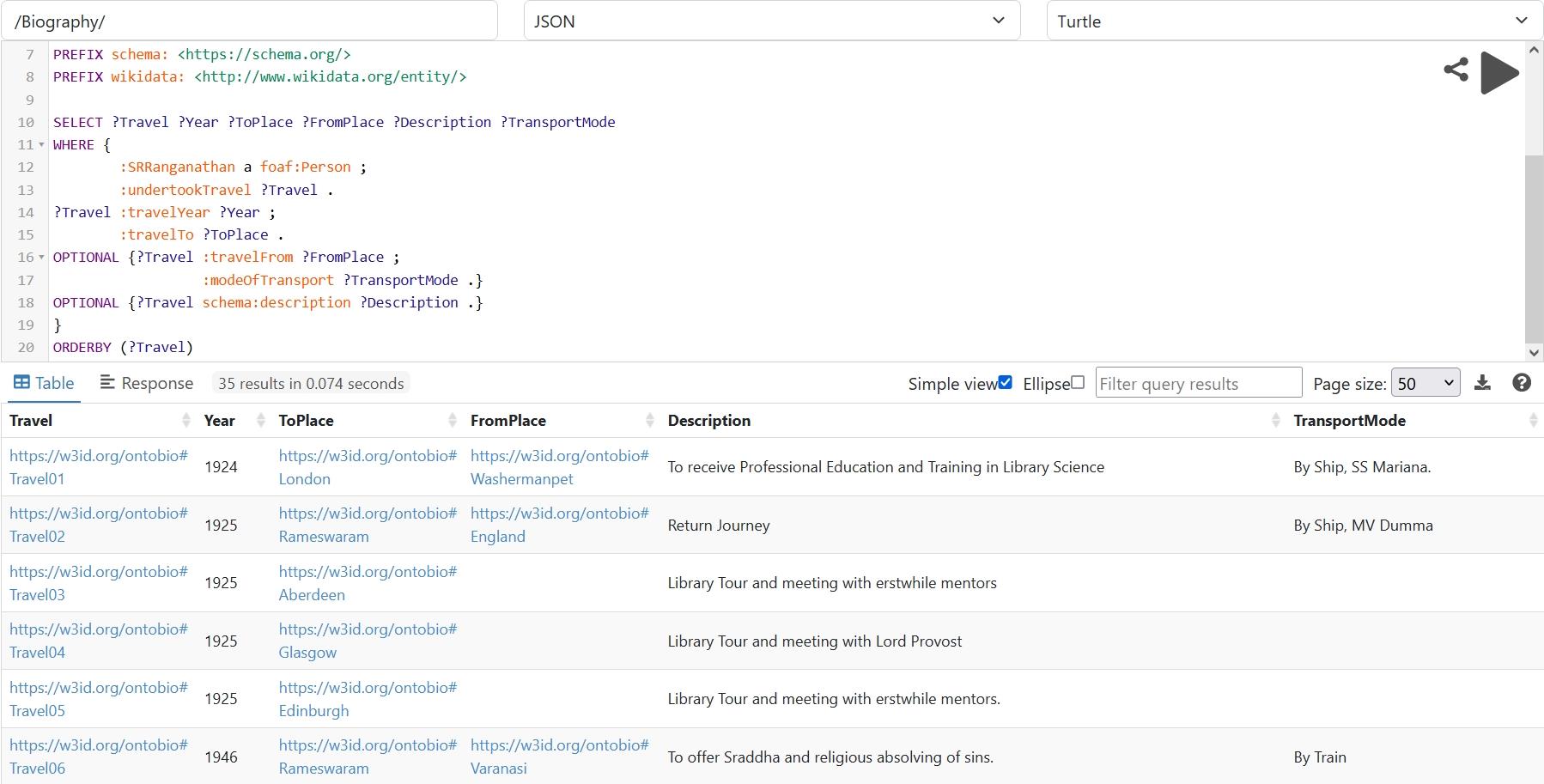Open the help question mark icon

tap(1522, 383)
